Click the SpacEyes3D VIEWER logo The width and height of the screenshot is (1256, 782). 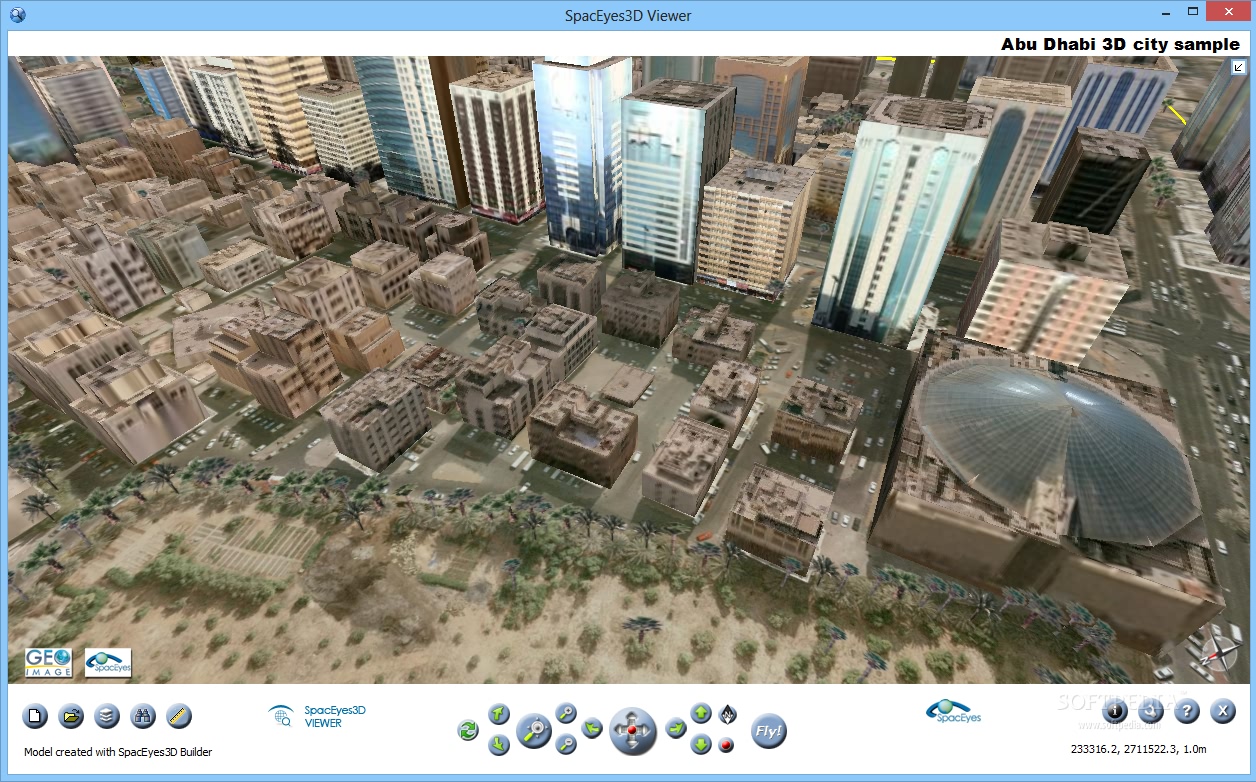point(318,716)
